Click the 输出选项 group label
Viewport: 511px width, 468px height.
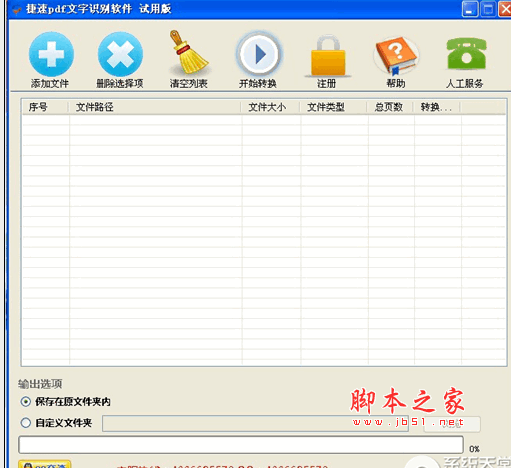(40, 384)
